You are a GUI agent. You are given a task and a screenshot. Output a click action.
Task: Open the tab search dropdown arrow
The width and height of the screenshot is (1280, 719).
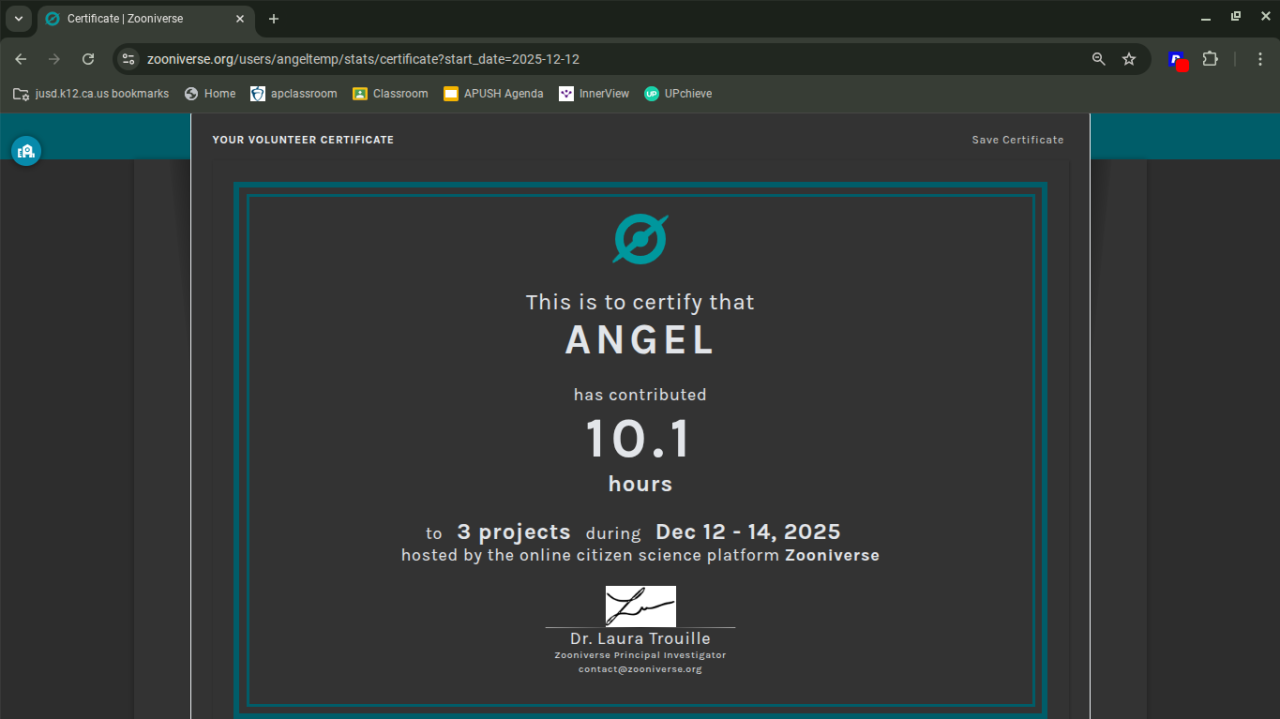18,18
